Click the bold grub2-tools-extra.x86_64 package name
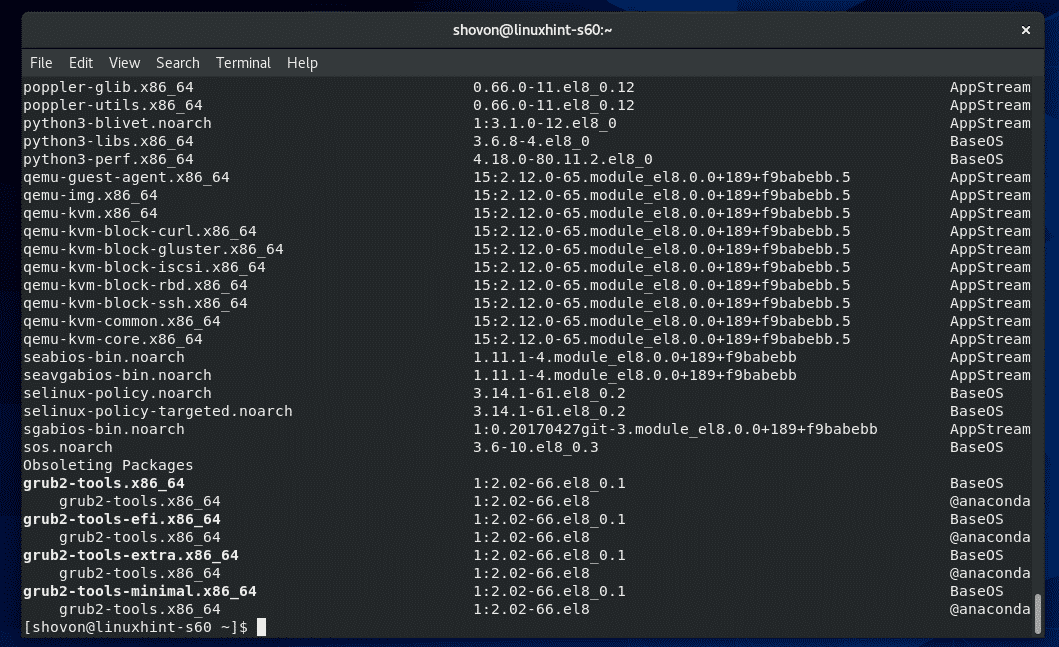The image size is (1059, 647). [x=130, y=555]
